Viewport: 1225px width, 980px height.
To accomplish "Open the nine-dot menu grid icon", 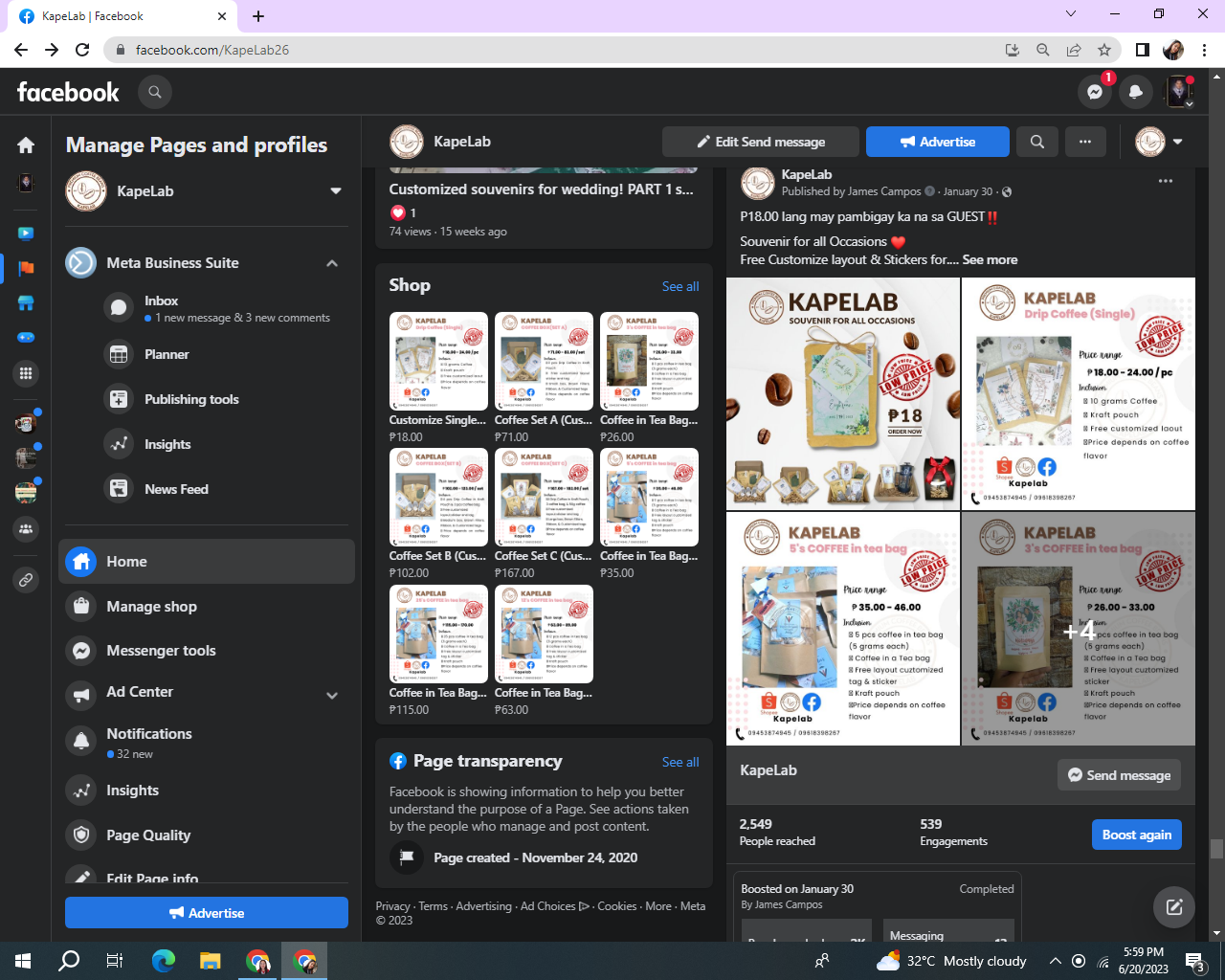I will coord(26,373).
